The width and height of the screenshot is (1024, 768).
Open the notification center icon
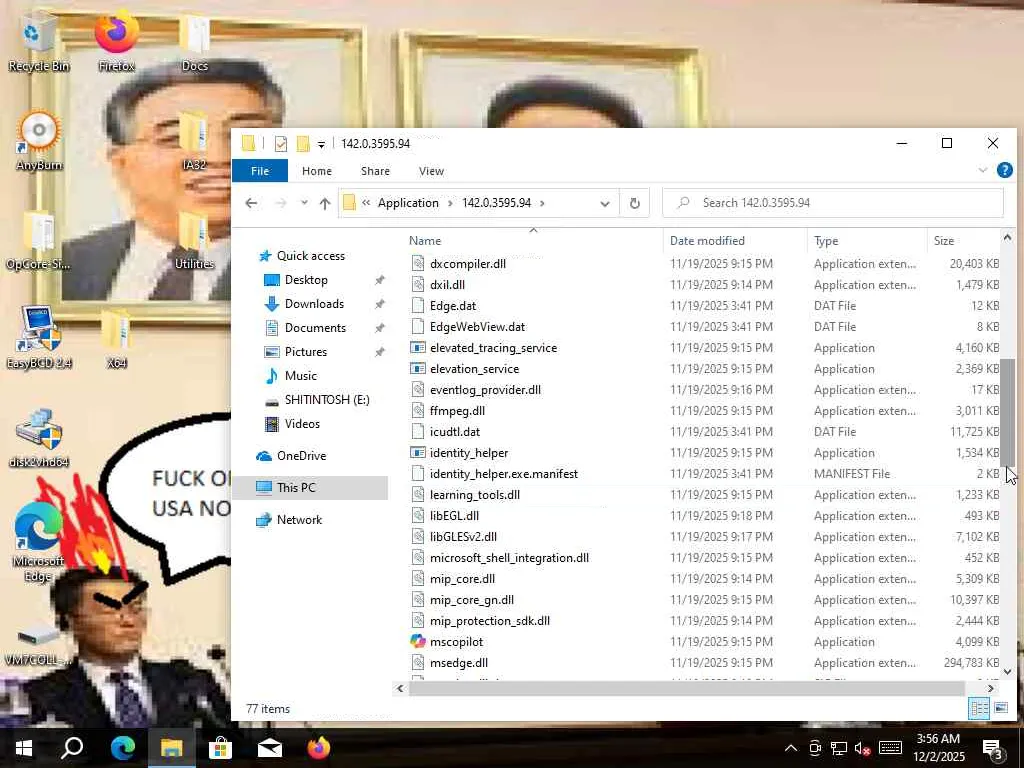pyautogui.click(x=993, y=748)
